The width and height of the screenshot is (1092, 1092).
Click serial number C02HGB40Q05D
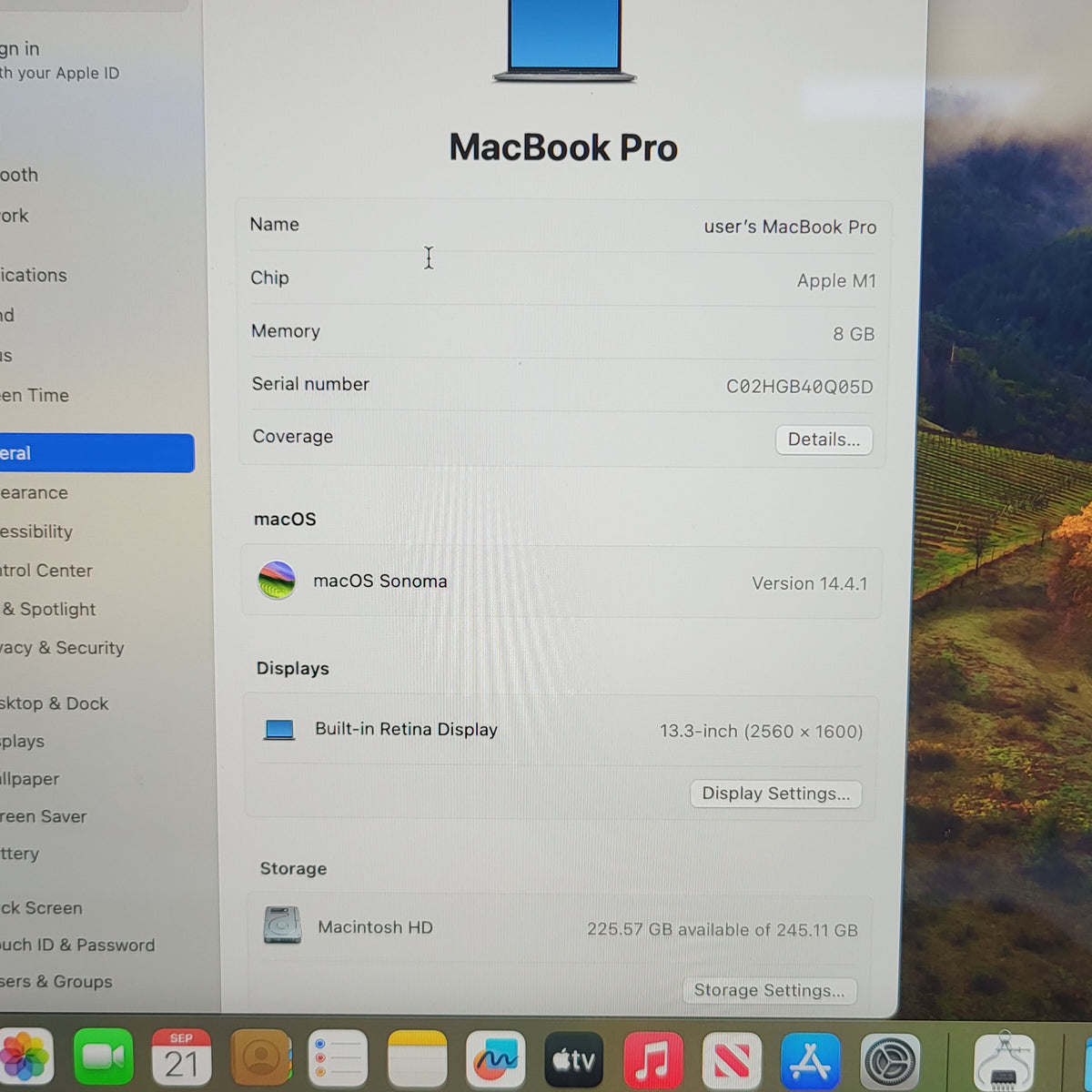click(x=799, y=387)
